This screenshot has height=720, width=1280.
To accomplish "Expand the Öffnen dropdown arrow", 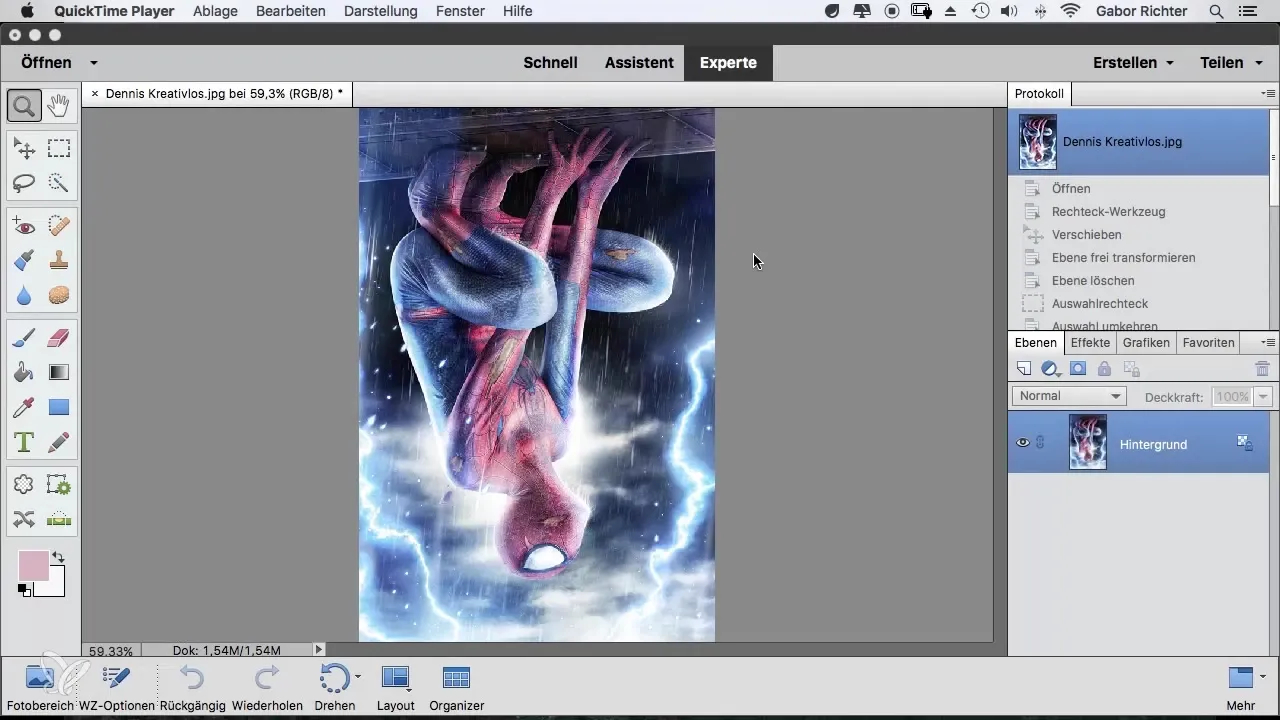I will click(x=93, y=62).
